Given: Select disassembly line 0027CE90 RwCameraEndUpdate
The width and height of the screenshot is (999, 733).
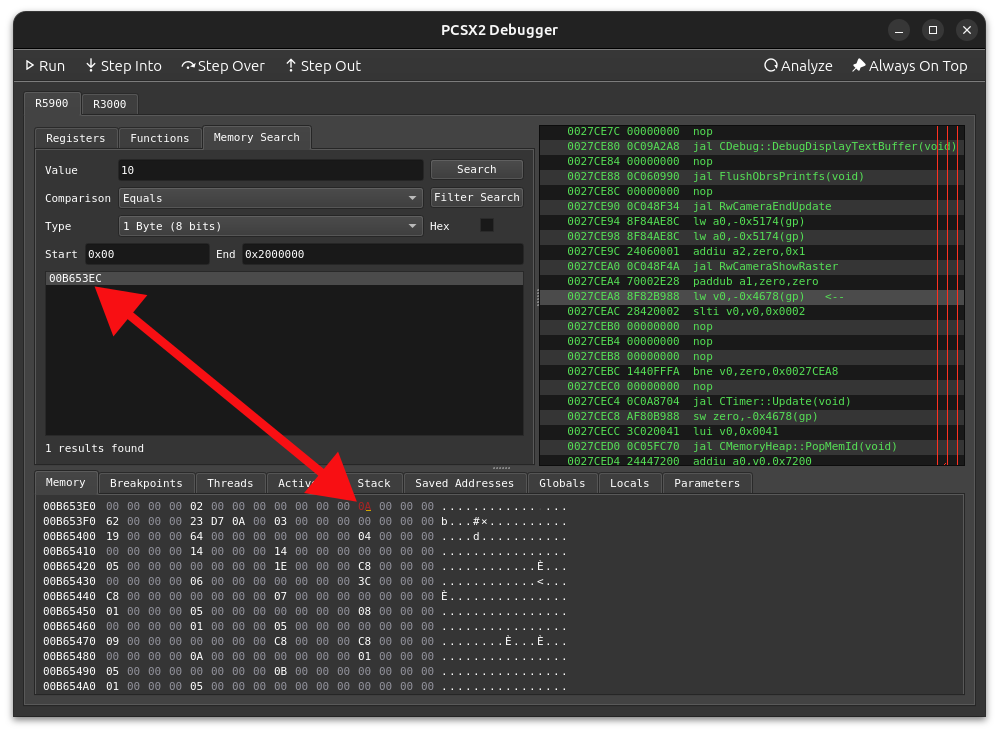Looking at the screenshot, I should click(x=752, y=207).
